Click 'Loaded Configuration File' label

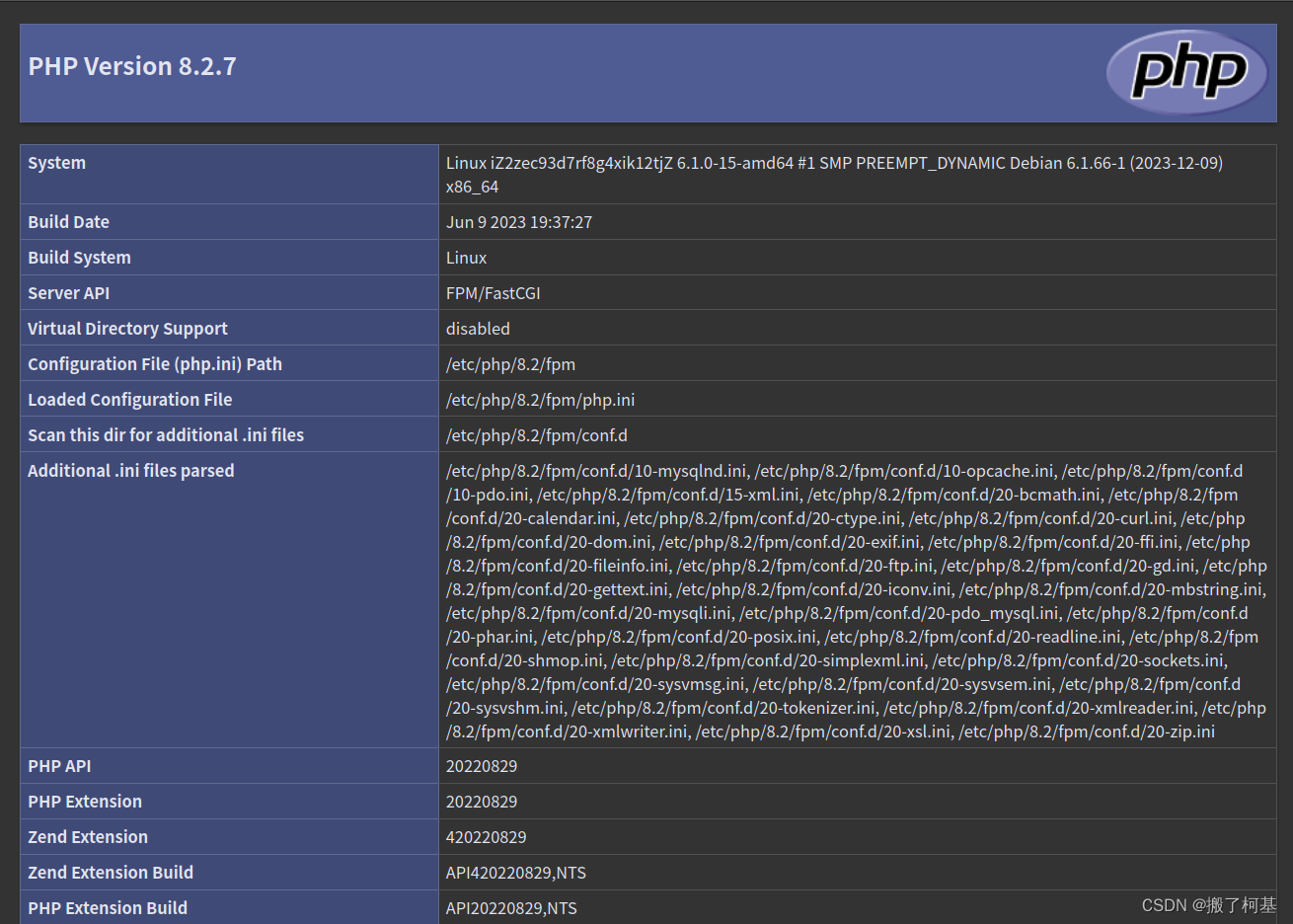click(x=129, y=400)
